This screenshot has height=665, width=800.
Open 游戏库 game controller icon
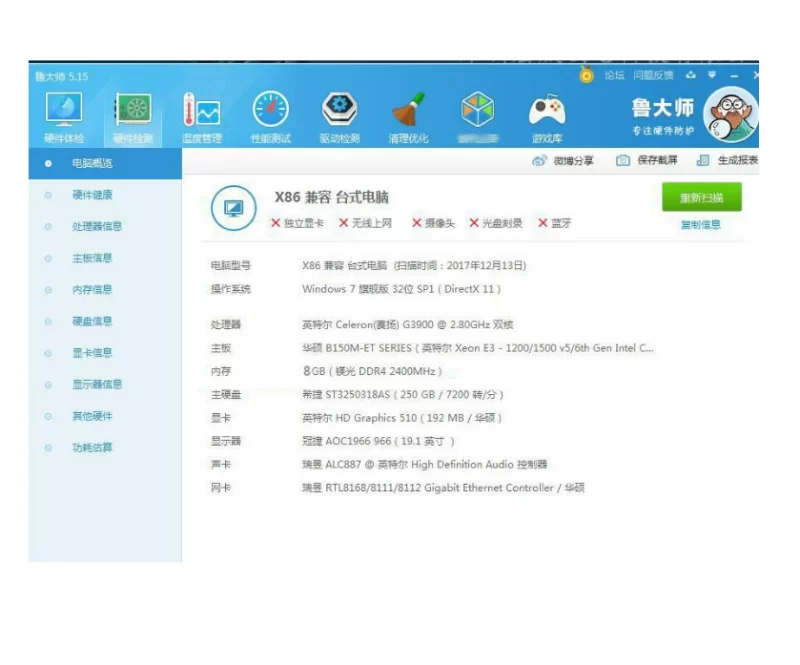(547, 112)
